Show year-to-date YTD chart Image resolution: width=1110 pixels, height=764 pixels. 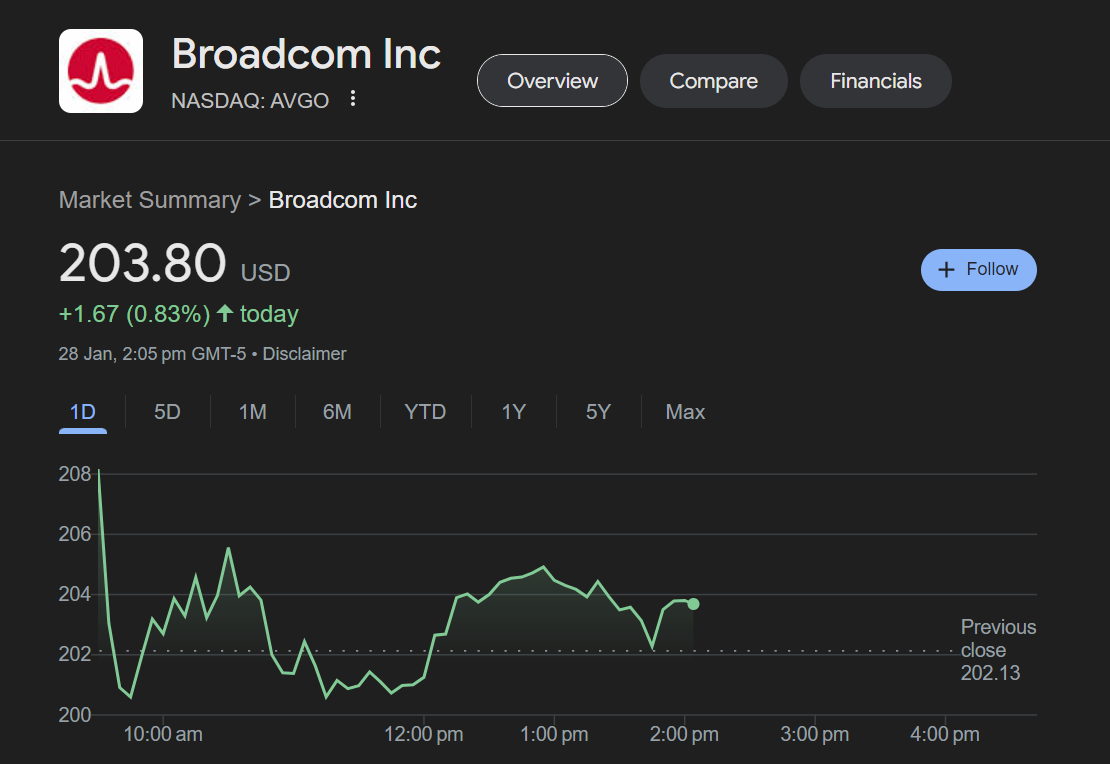425,412
